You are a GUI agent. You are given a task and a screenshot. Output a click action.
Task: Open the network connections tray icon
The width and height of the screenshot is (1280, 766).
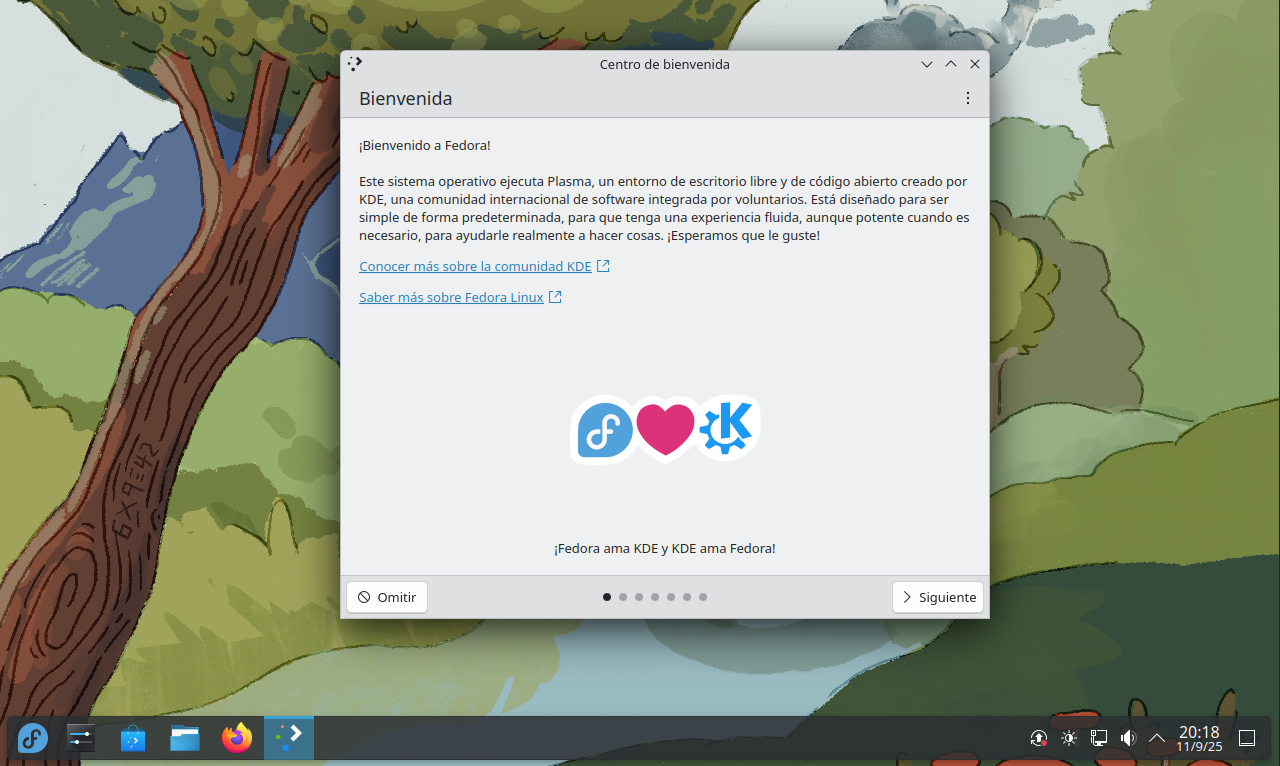click(1098, 739)
